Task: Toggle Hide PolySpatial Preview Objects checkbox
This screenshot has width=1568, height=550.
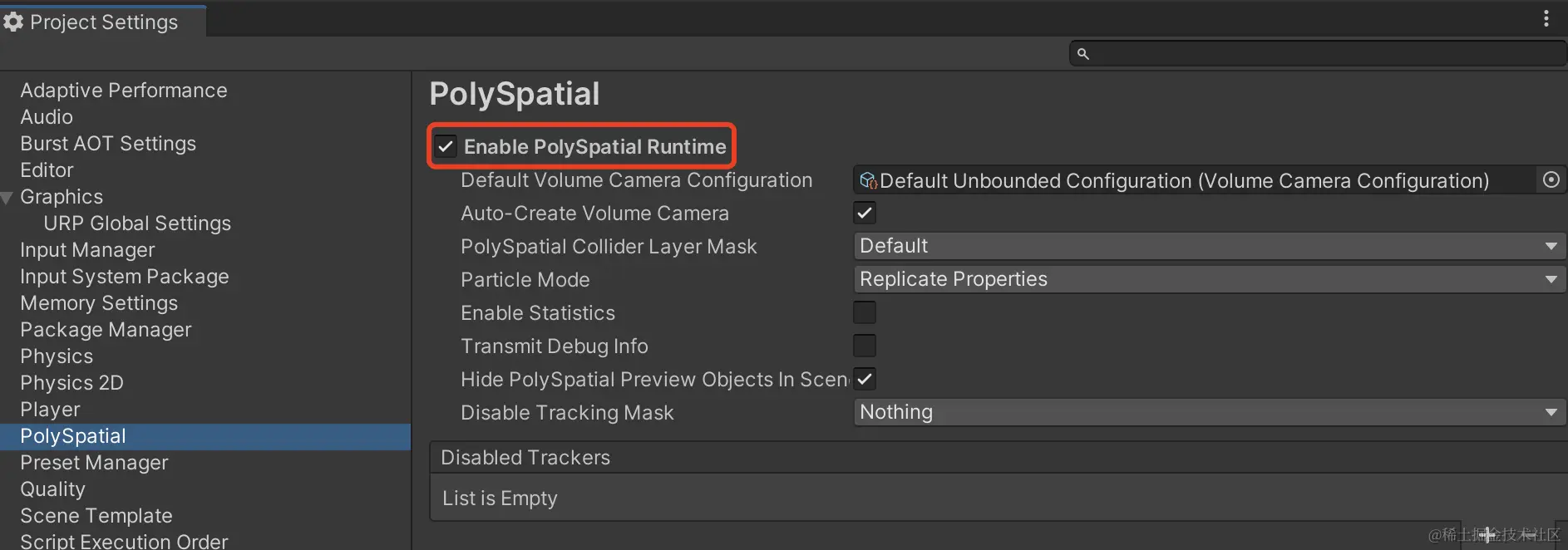Action: pyautogui.click(x=865, y=379)
